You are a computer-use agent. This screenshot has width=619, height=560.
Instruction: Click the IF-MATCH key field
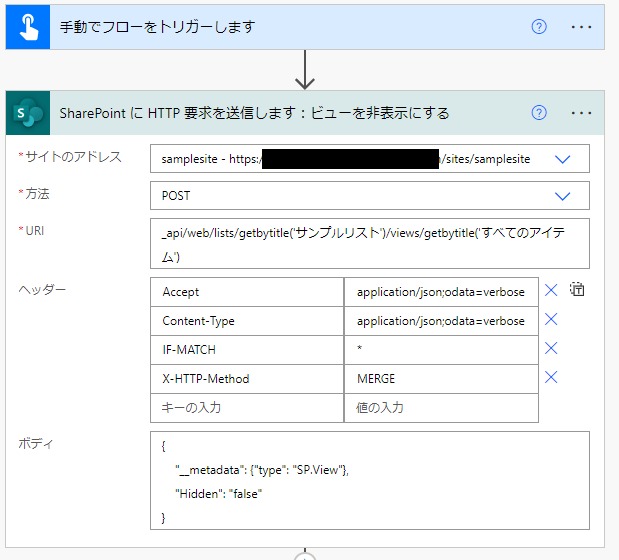[x=247, y=350]
